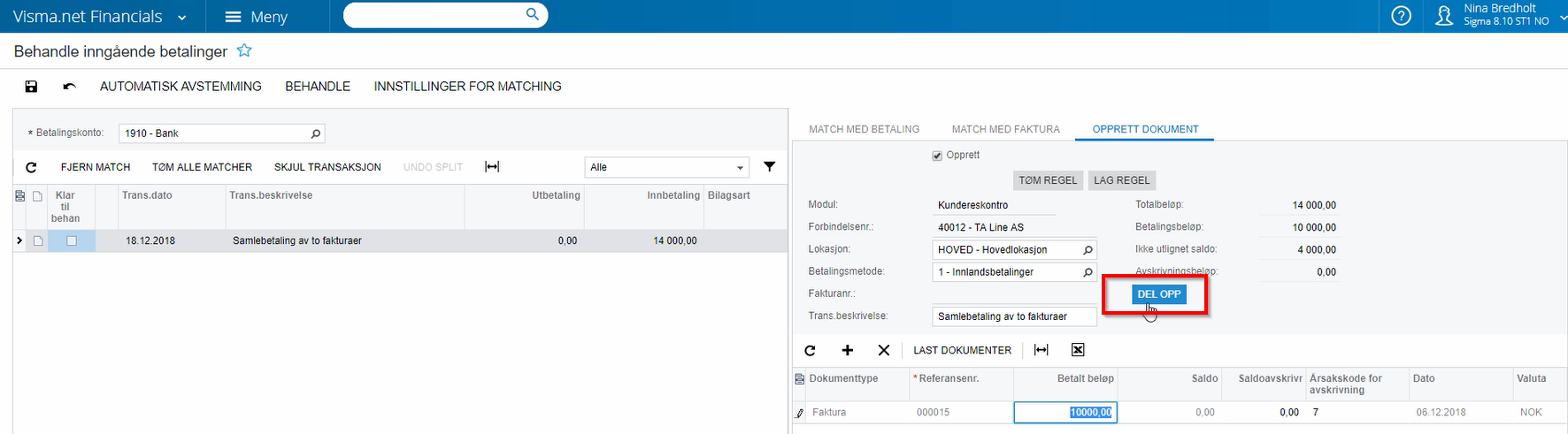
Task: Click the save disk icon
Action: (x=31, y=87)
